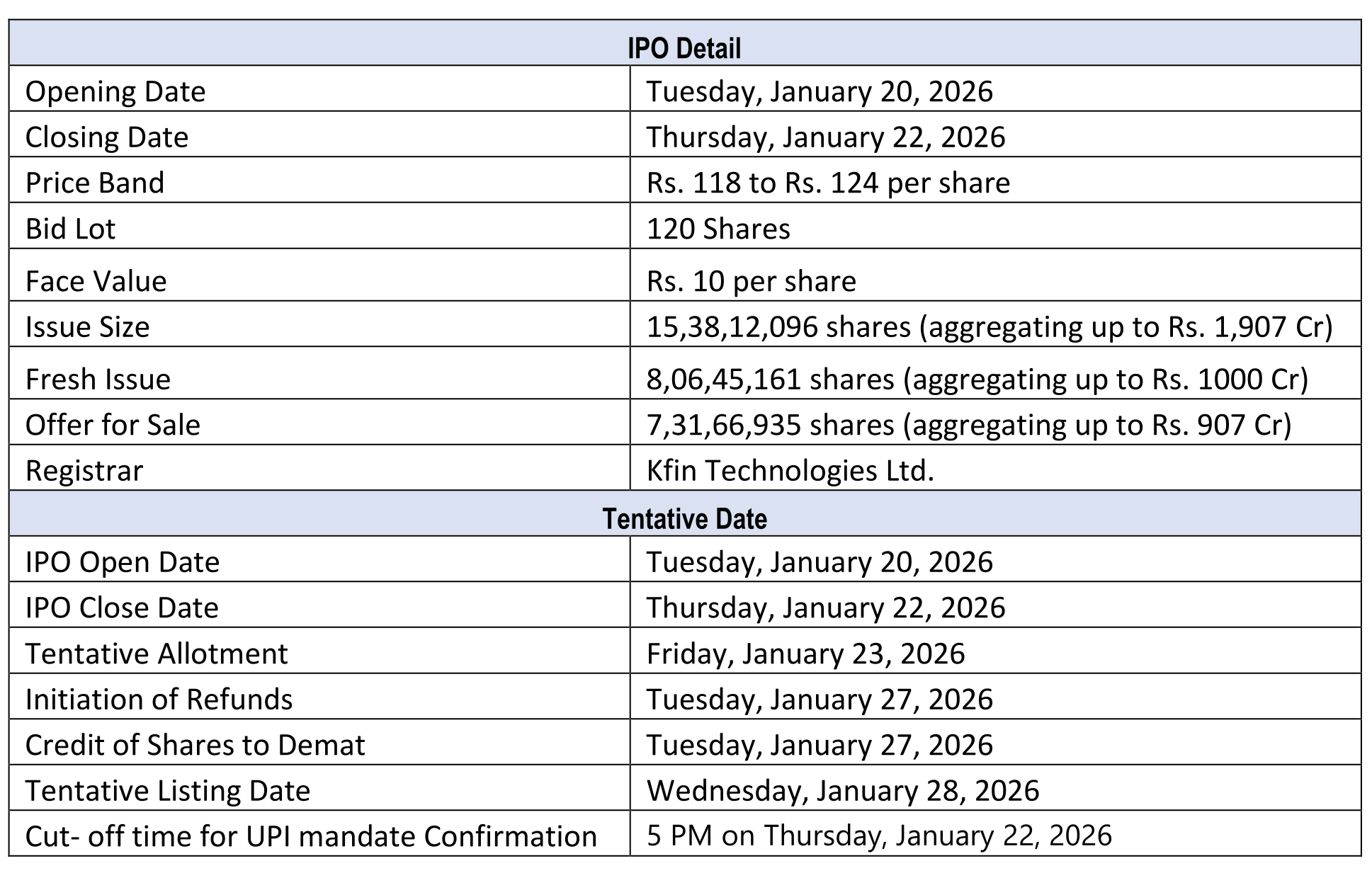Click the Tentative Allotment date value
Screen dimensions: 1372x878
tap(805, 653)
